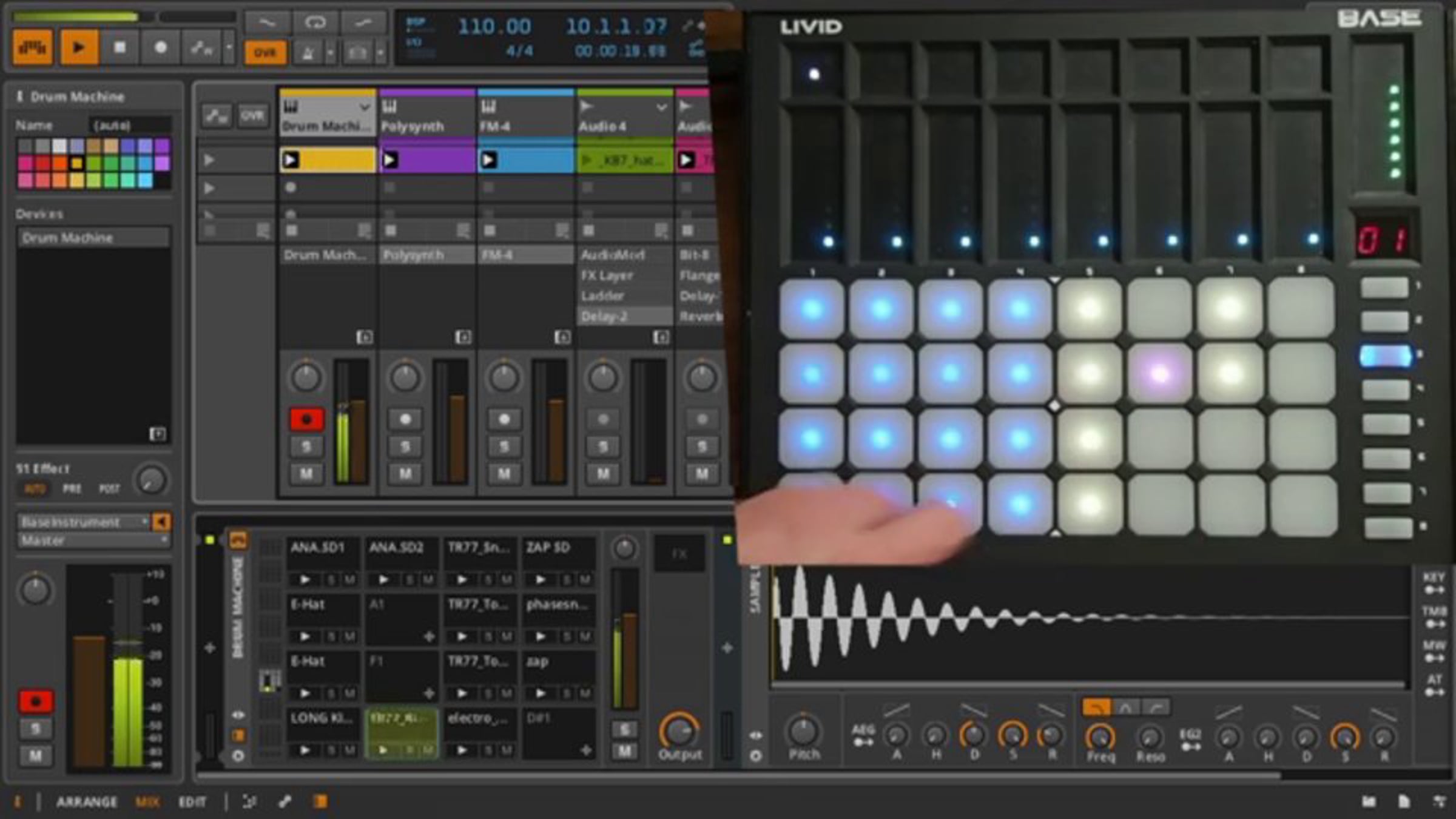Switch to the EDIT view

pos(192,802)
